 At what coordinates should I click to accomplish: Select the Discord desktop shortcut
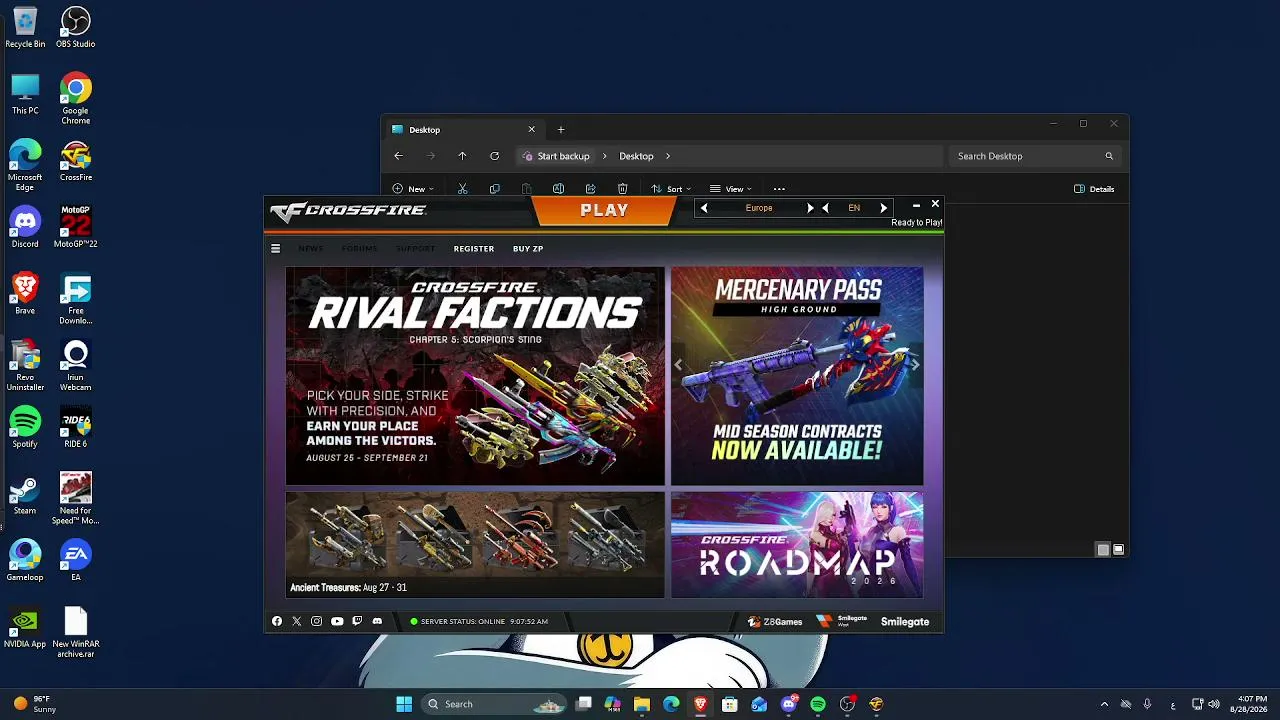25,227
